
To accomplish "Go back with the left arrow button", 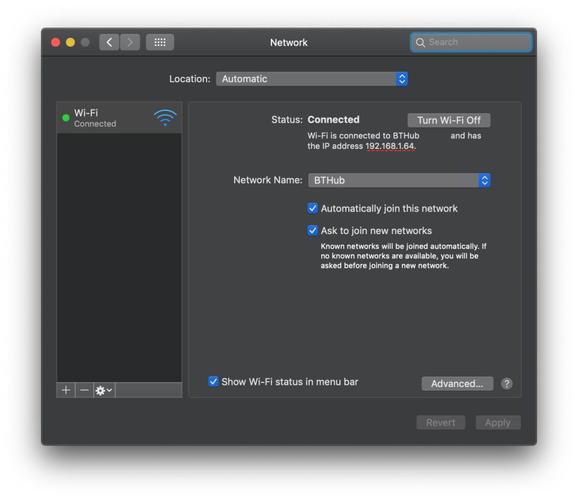I will (x=109, y=42).
